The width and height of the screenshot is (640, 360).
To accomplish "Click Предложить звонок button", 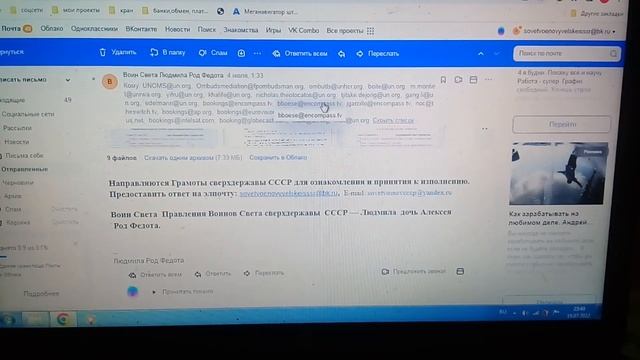I will [x=413, y=271].
